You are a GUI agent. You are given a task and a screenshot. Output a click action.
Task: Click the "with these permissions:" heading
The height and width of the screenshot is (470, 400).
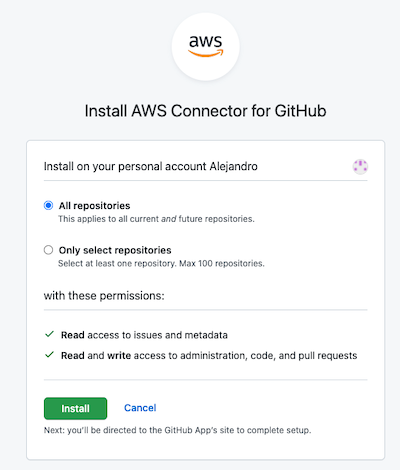(104, 296)
